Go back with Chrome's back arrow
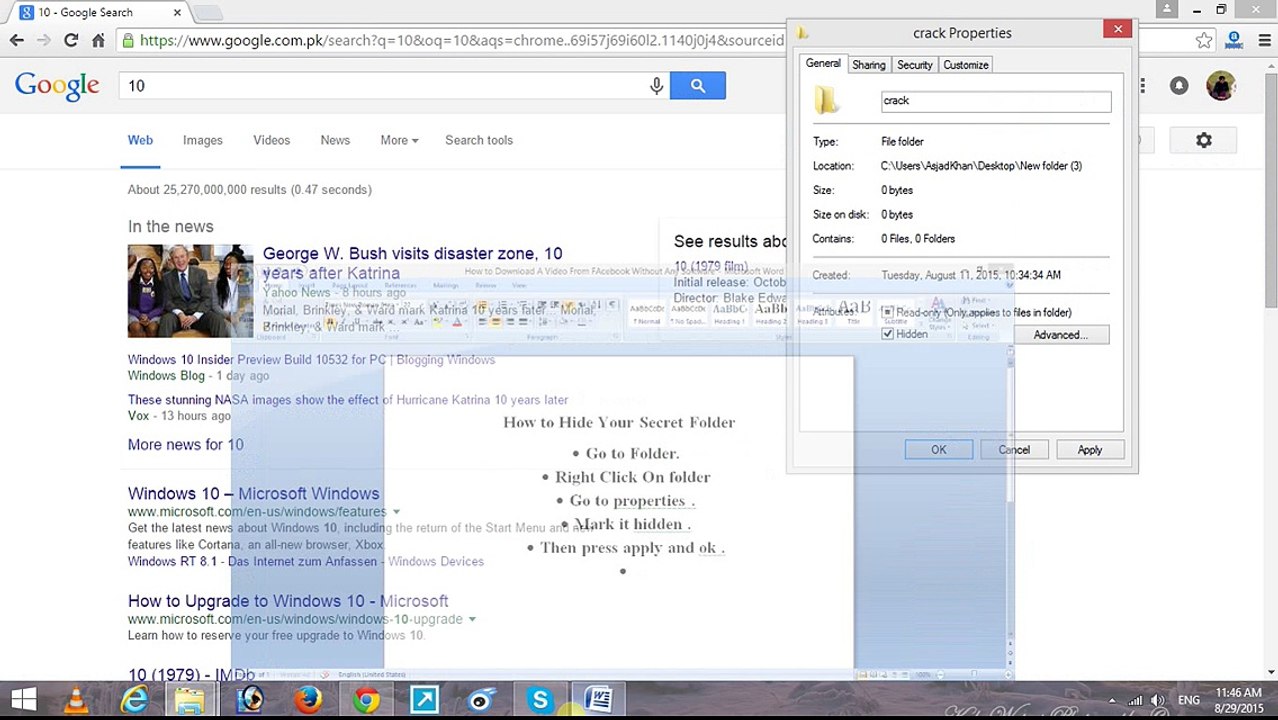Viewport: 1278px width, 720px height. (17, 41)
